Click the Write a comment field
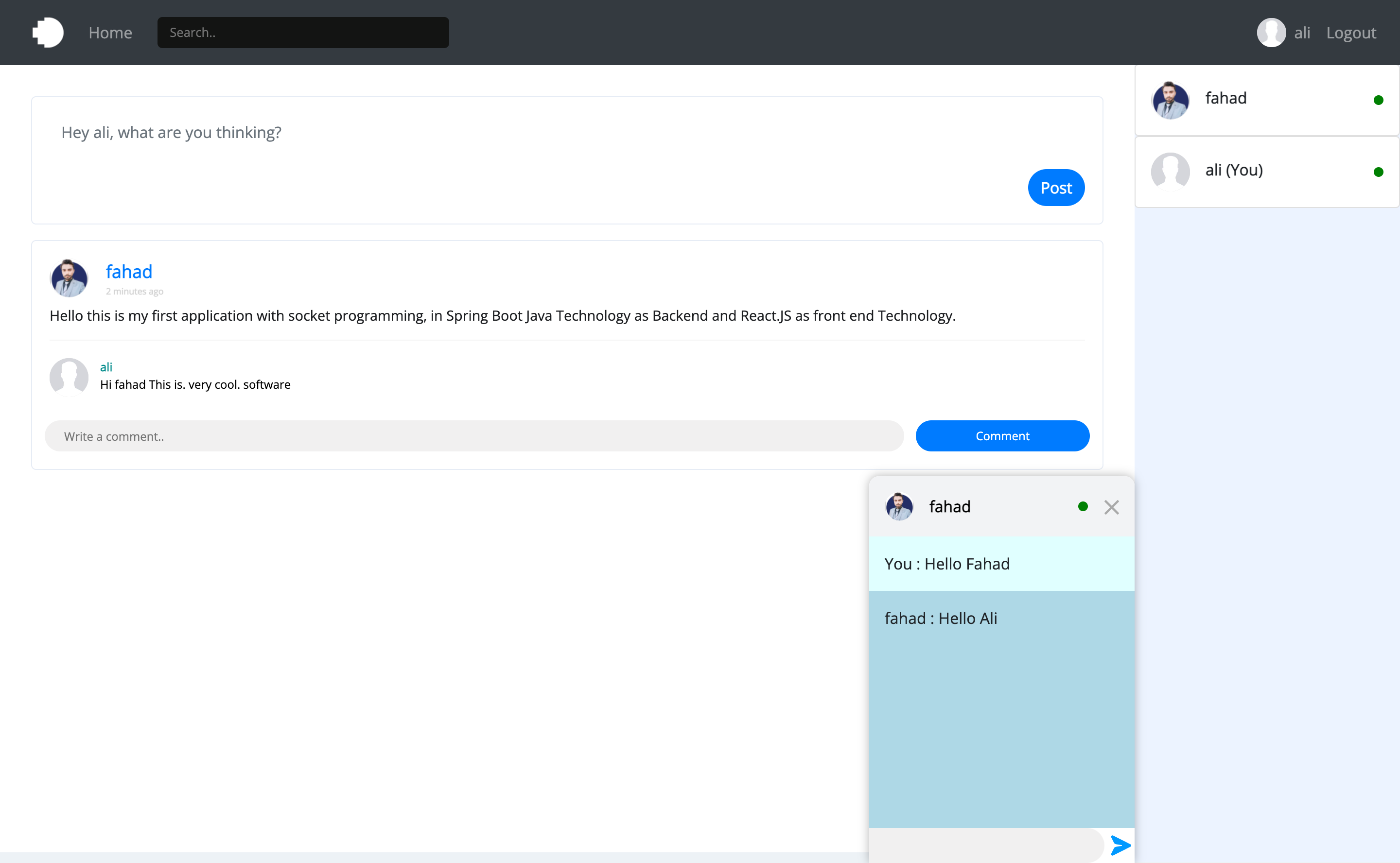This screenshot has height=863, width=1400. [474, 436]
